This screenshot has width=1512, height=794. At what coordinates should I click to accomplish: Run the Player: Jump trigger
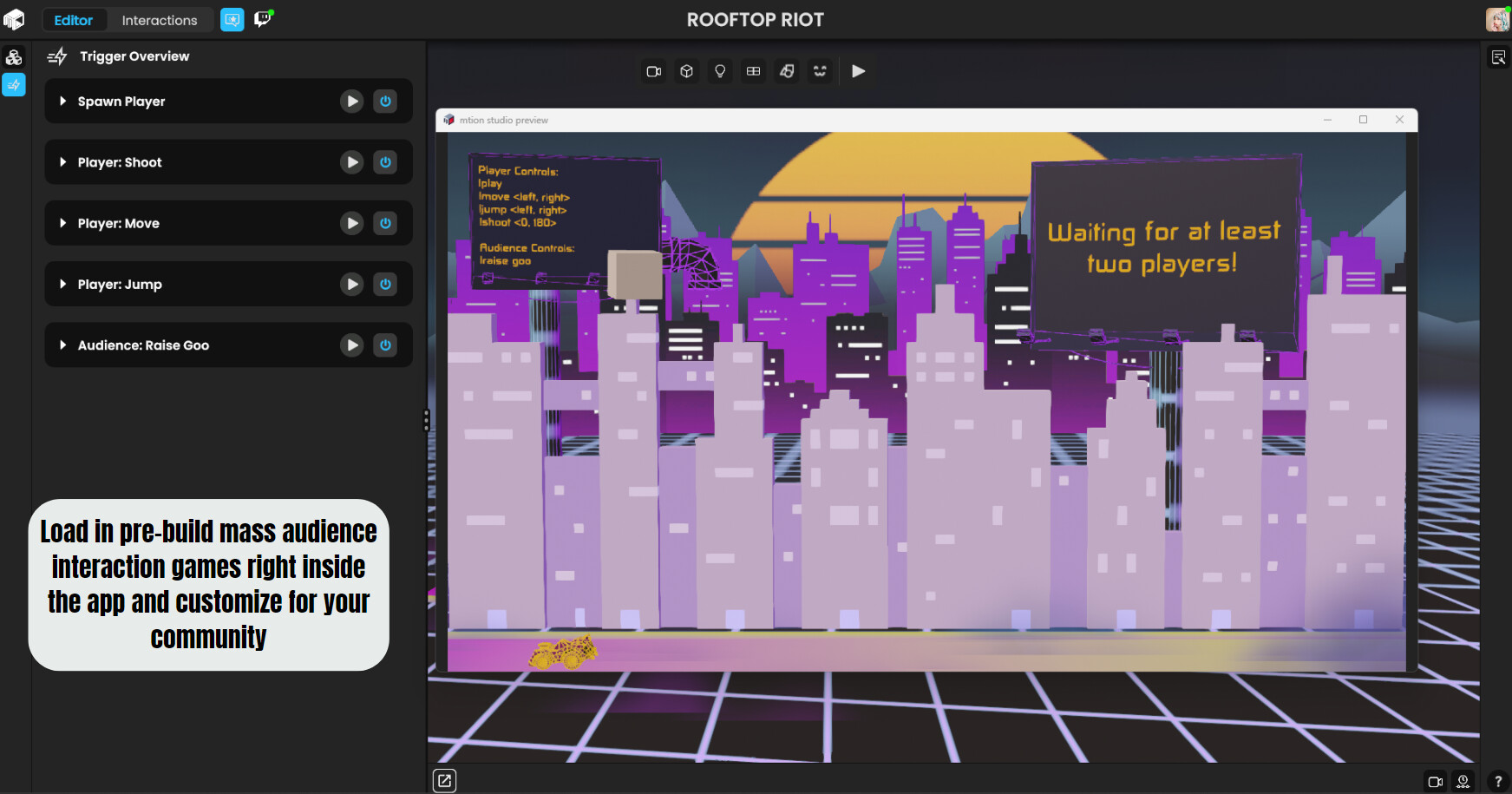point(351,284)
